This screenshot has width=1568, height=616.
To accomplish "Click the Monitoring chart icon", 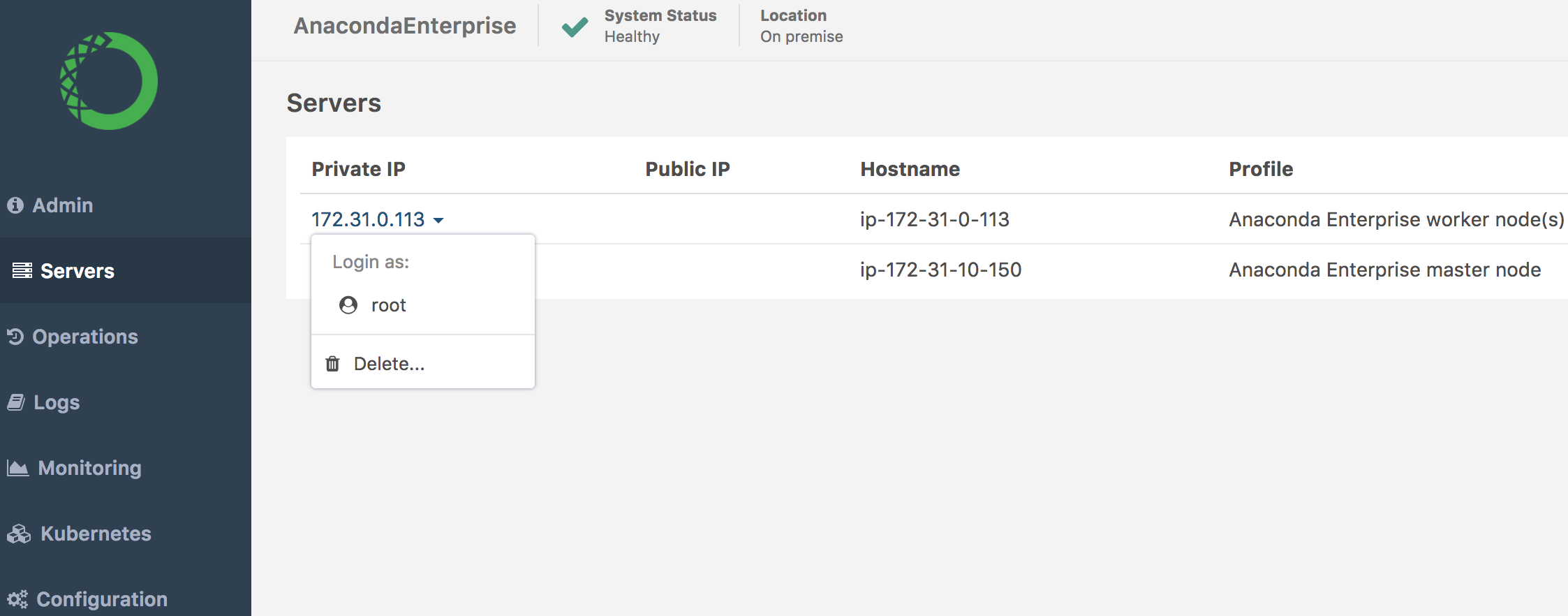I will pos(18,468).
